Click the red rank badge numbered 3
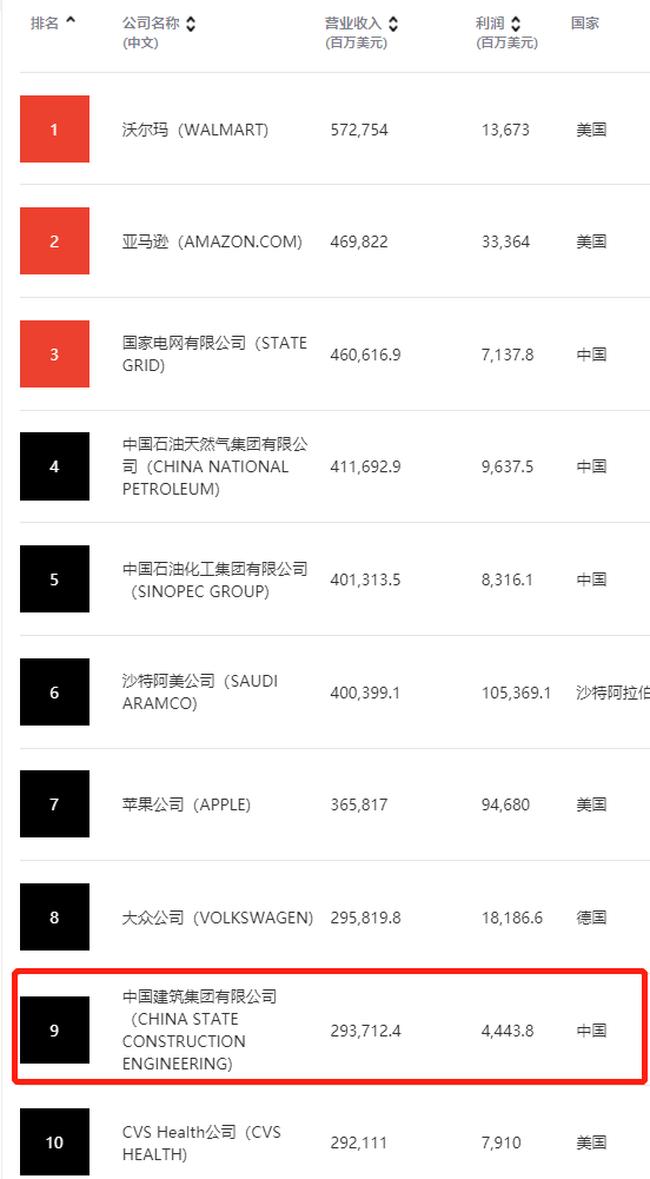 coord(55,354)
